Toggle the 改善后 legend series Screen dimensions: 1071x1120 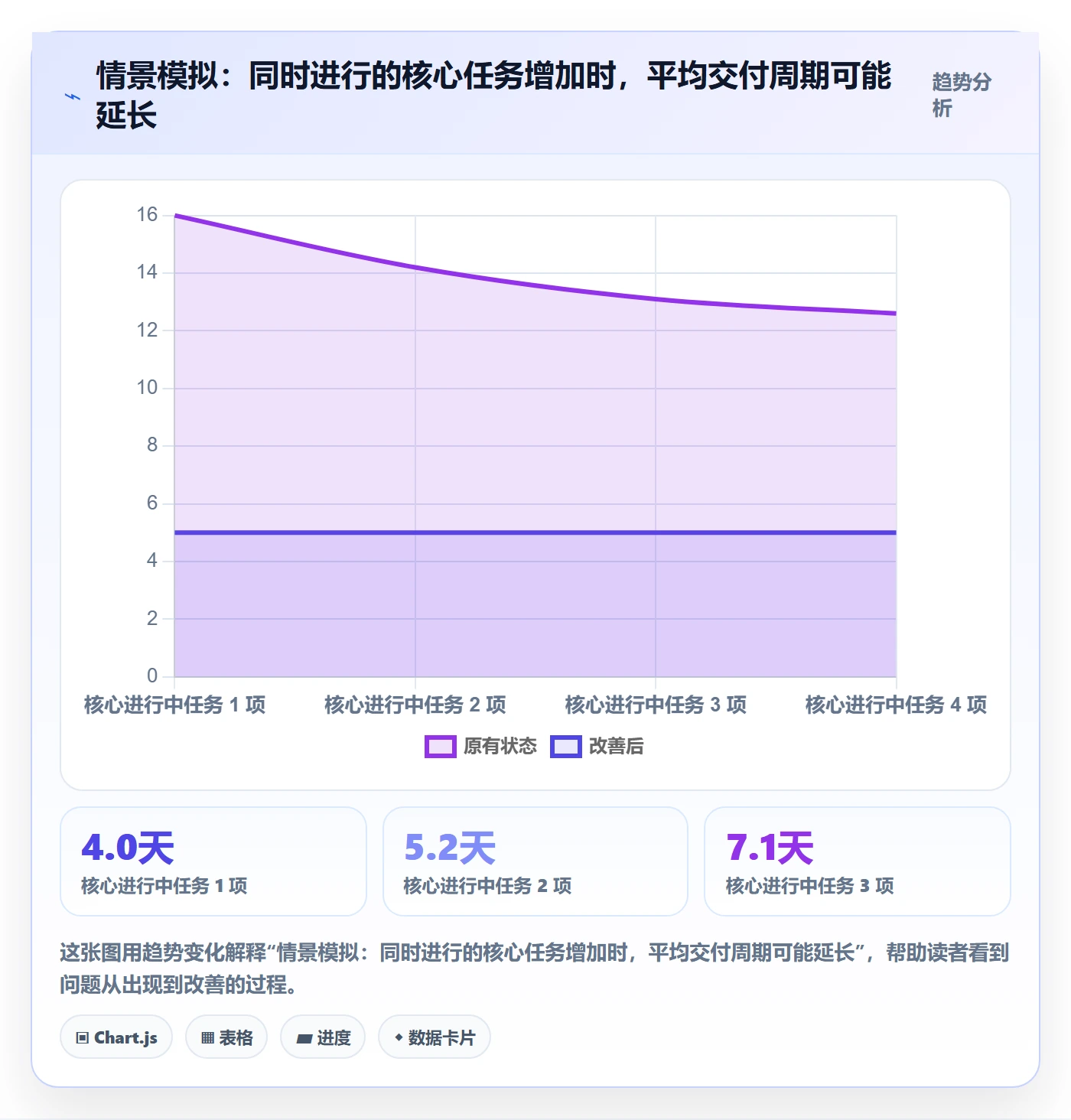click(x=597, y=746)
